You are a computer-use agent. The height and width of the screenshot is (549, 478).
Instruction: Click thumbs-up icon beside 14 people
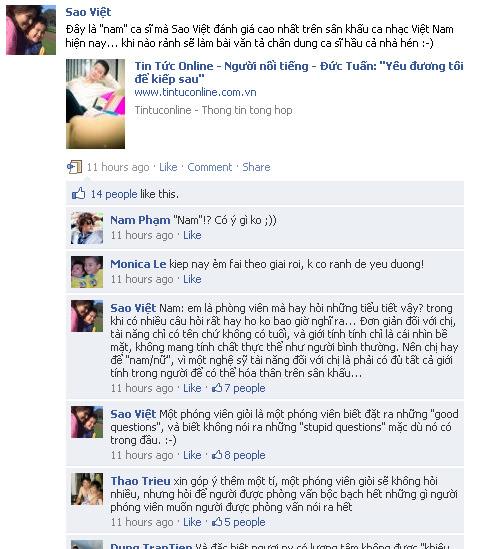[78, 193]
